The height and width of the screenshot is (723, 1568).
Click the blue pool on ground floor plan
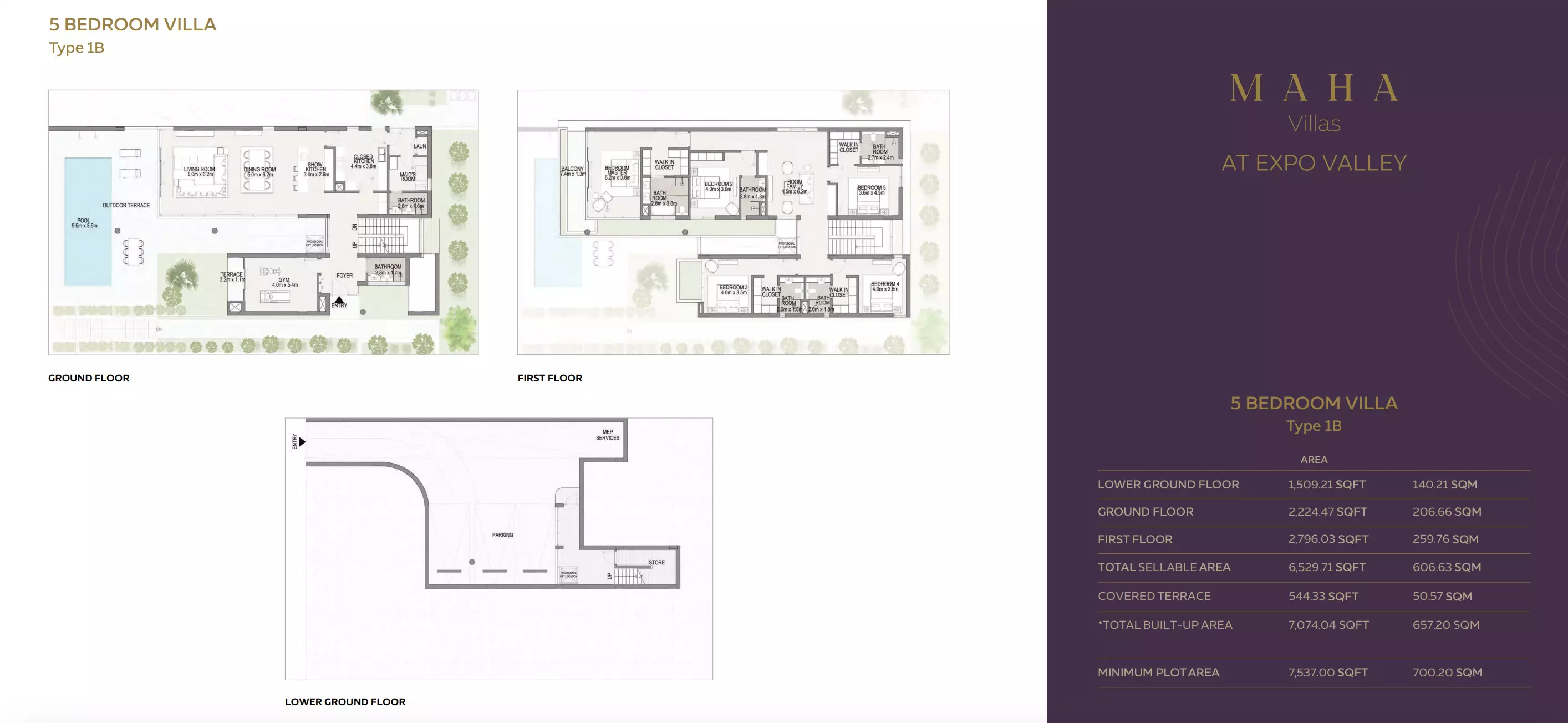[88, 250]
